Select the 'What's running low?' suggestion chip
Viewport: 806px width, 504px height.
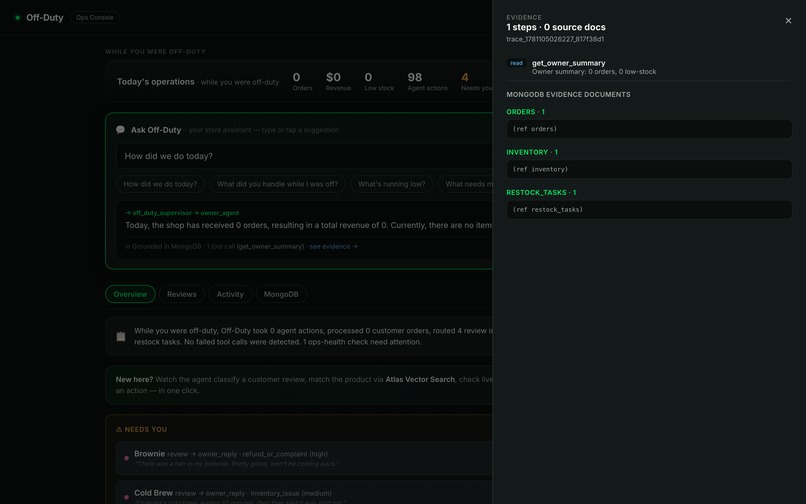391,184
